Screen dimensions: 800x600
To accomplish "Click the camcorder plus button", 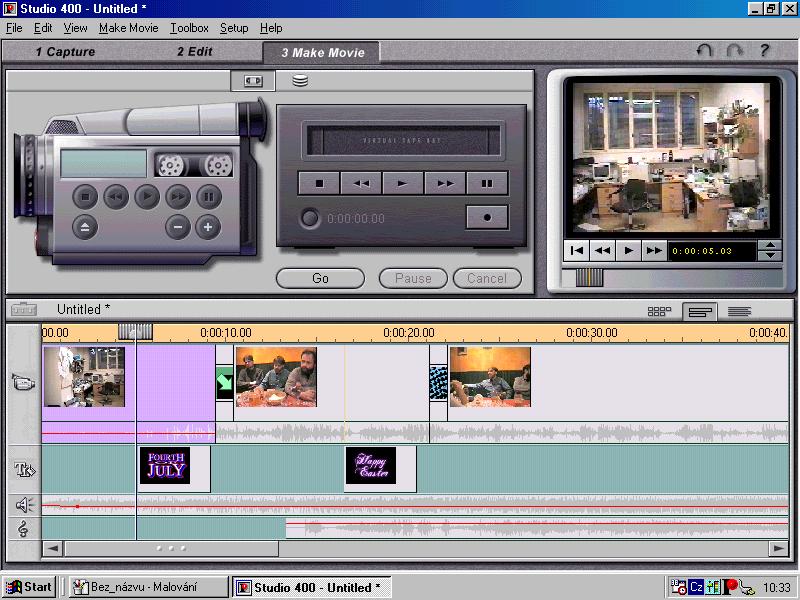I will (x=208, y=227).
